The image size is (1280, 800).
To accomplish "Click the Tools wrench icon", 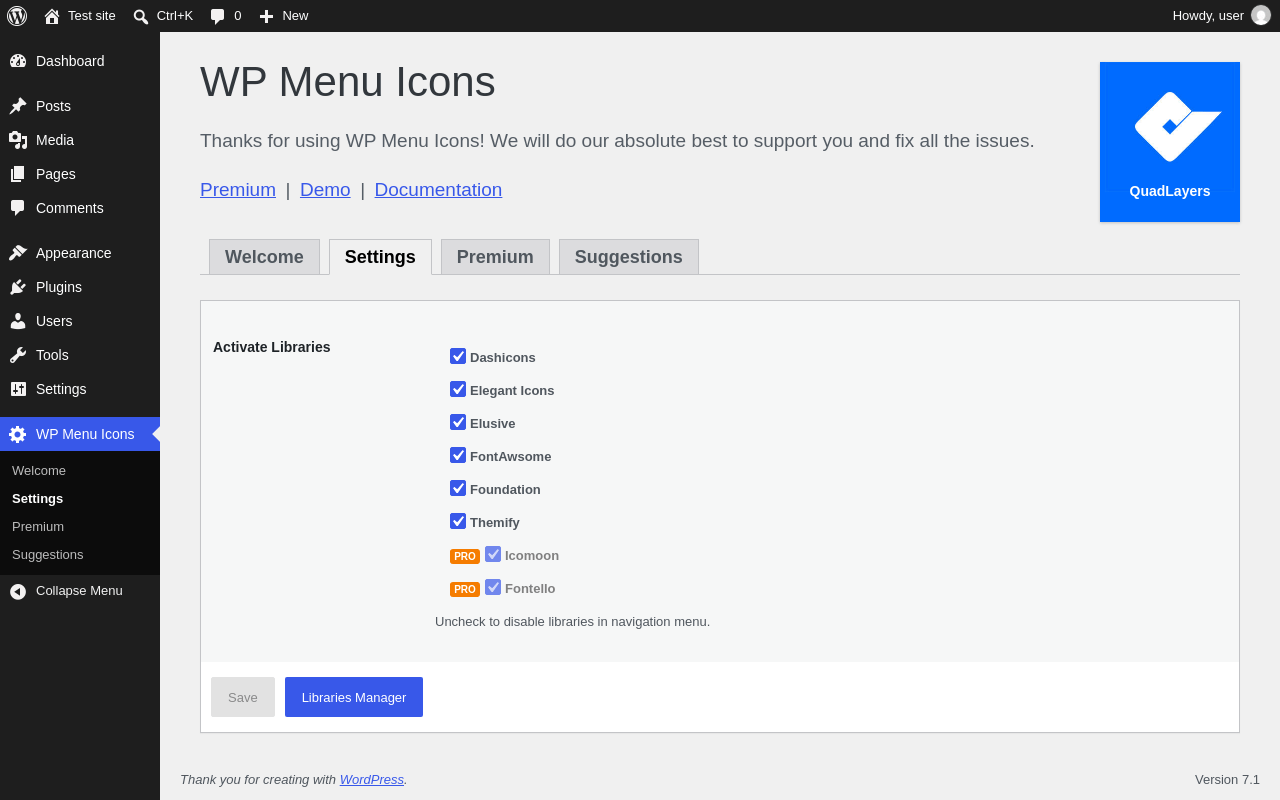I will [18, 355].
